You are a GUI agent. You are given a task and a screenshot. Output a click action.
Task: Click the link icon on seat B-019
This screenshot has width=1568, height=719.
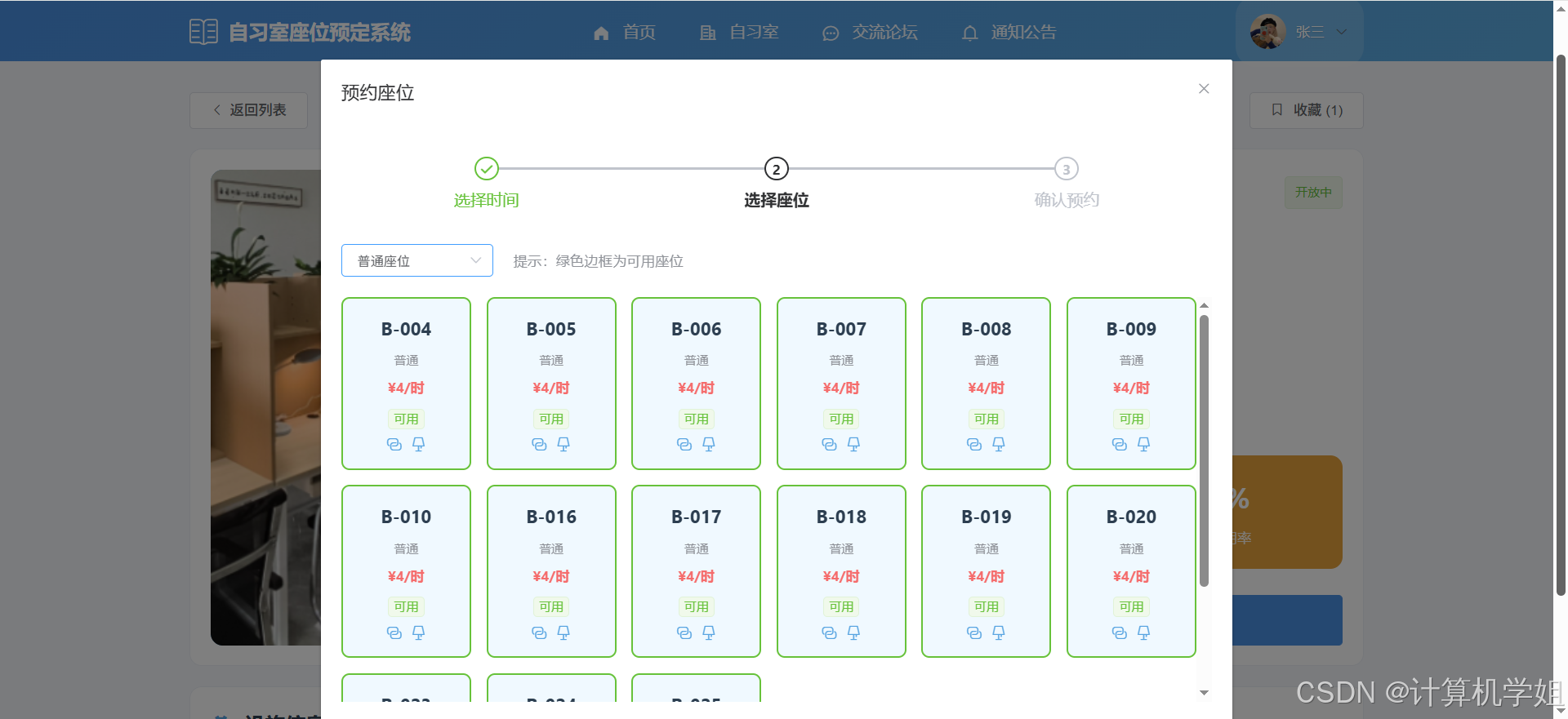tap(974, 633)
